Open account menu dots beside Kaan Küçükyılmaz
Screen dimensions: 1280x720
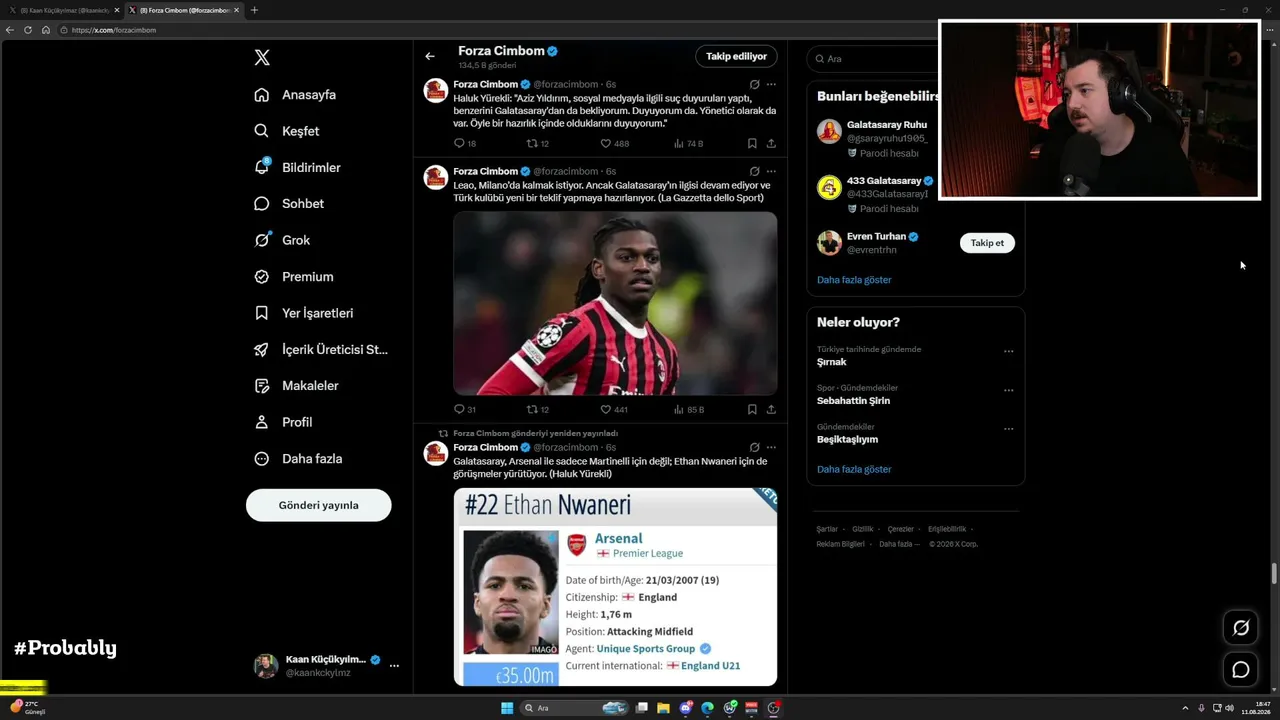[394, 666]
